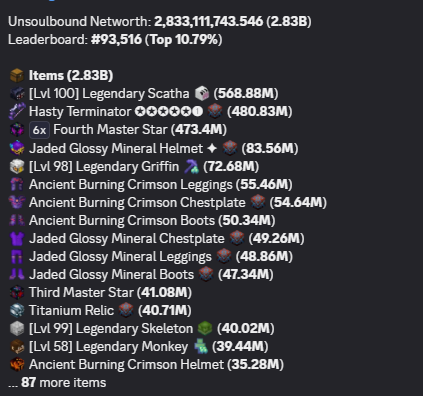Click the Ancient Burning Crimson Helmet icon
The width and height of the screenshot is (423, 396).
point(17,364)
